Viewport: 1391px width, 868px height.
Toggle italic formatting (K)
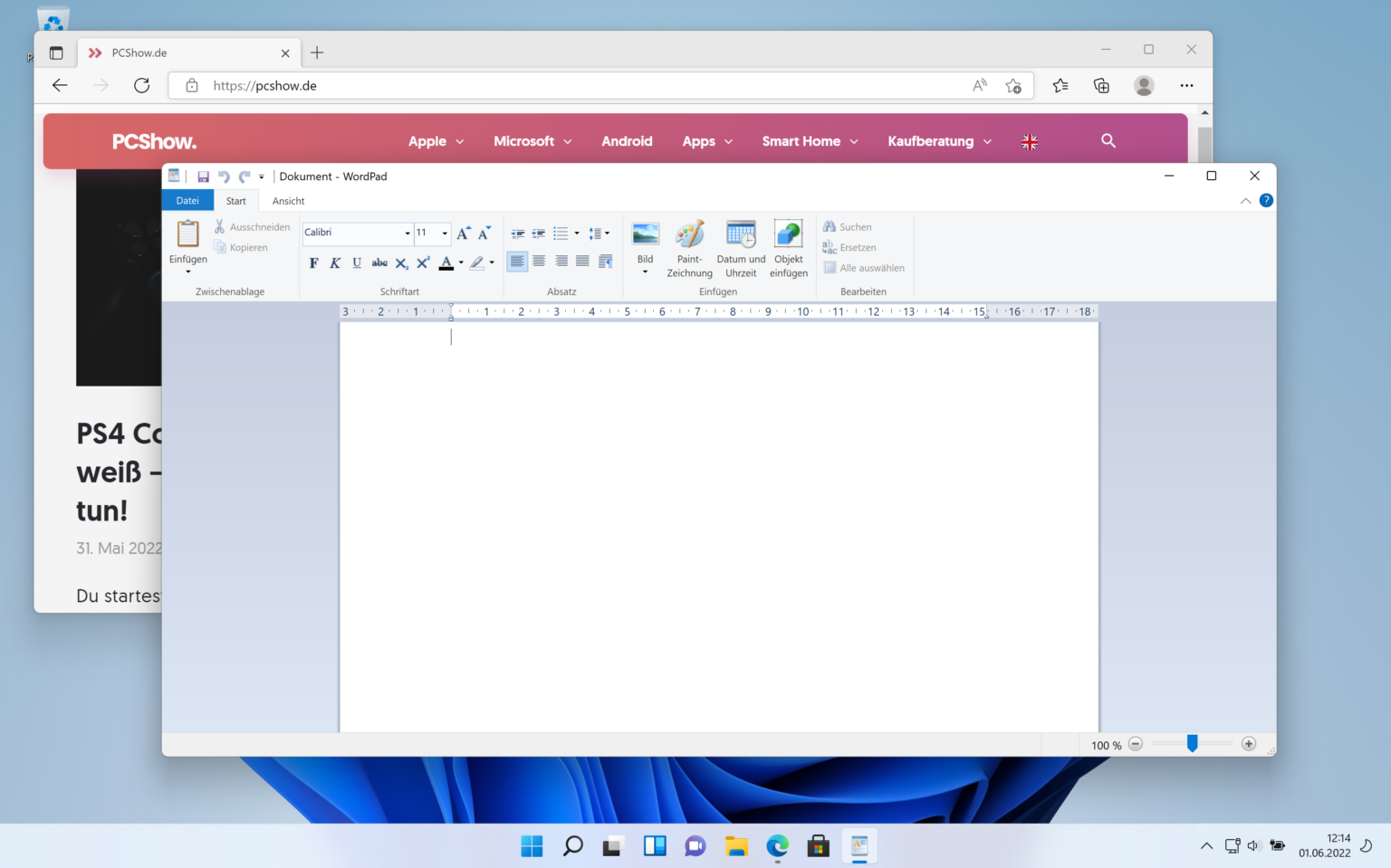(335, 262)
